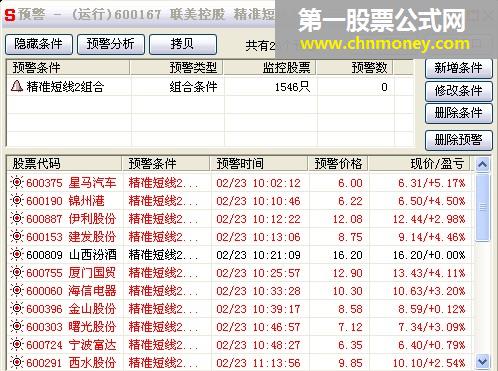Click the alert list scrollbar thumb
The height and width of the screenshot is (371, 498).
482,207
